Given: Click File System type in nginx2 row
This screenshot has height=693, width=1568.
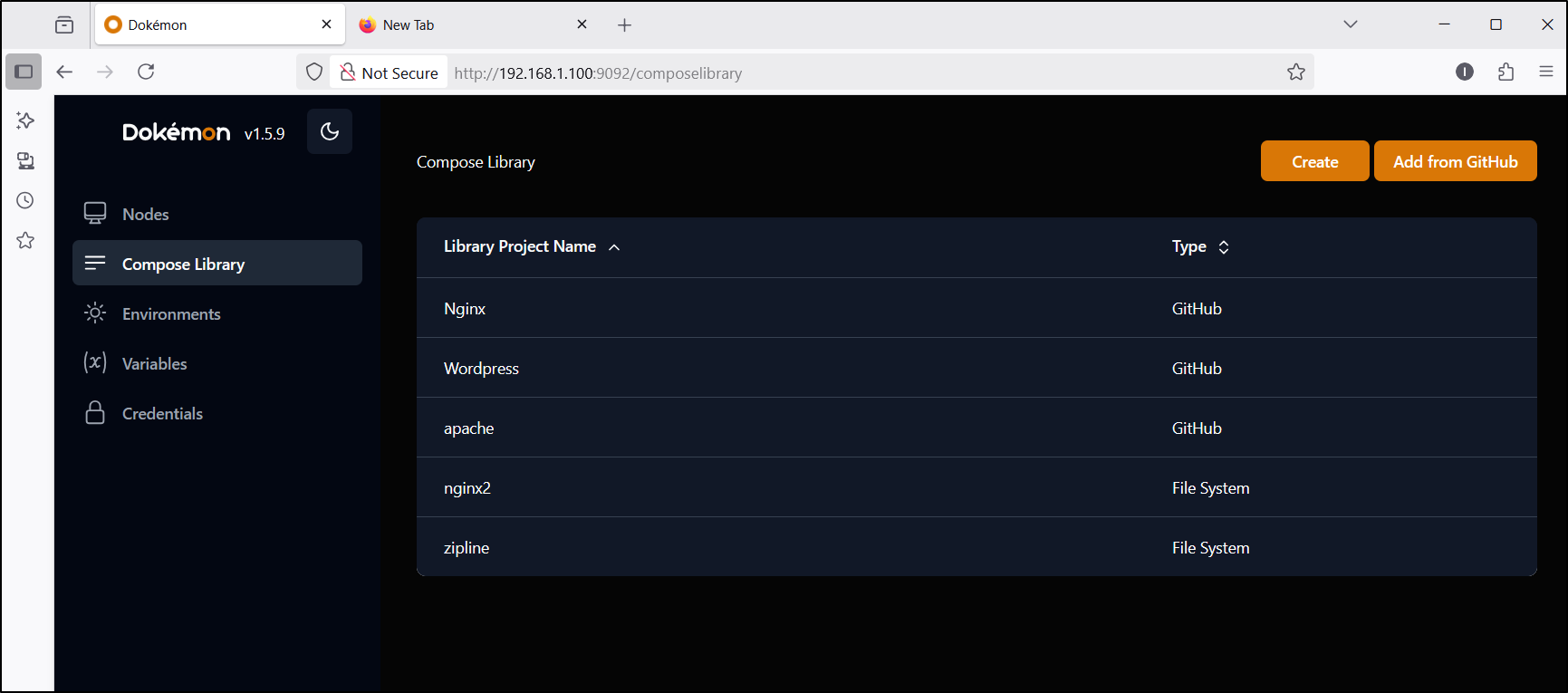Looking at the screenshot, I should (x=1210, y=488).
